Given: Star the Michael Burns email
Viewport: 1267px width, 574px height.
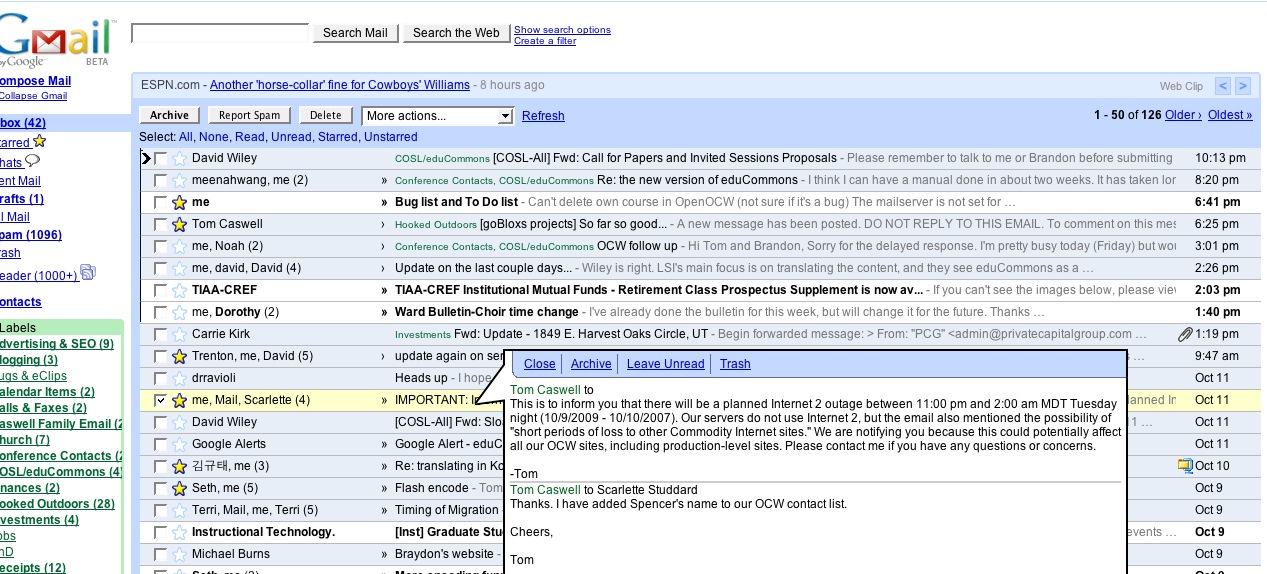Looking at the screenshot, I should [x=179, y=554].
